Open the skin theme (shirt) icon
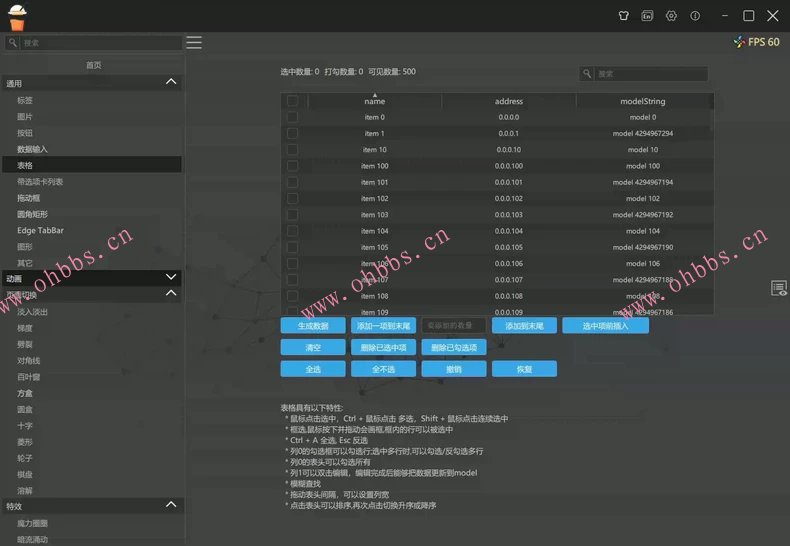The height and width of the screenshot is (546, 790). (x=624, y=16)
